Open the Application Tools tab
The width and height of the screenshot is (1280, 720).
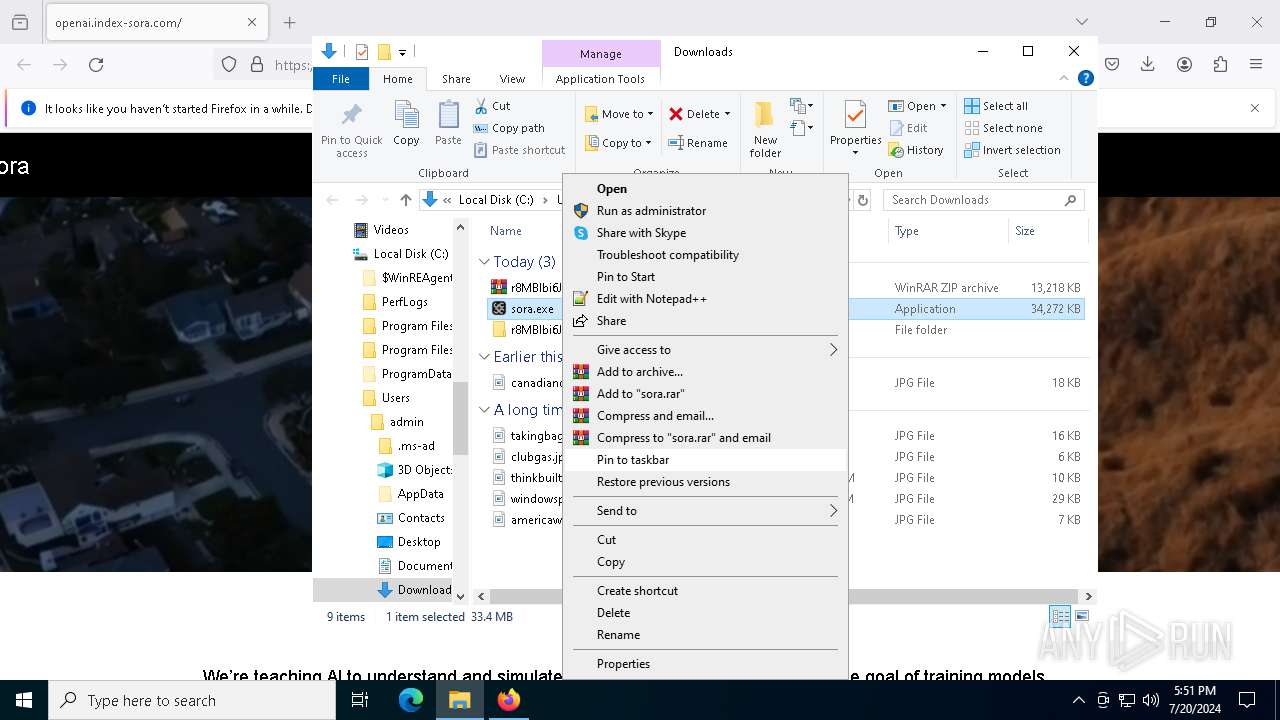click(x=600, y=79)
